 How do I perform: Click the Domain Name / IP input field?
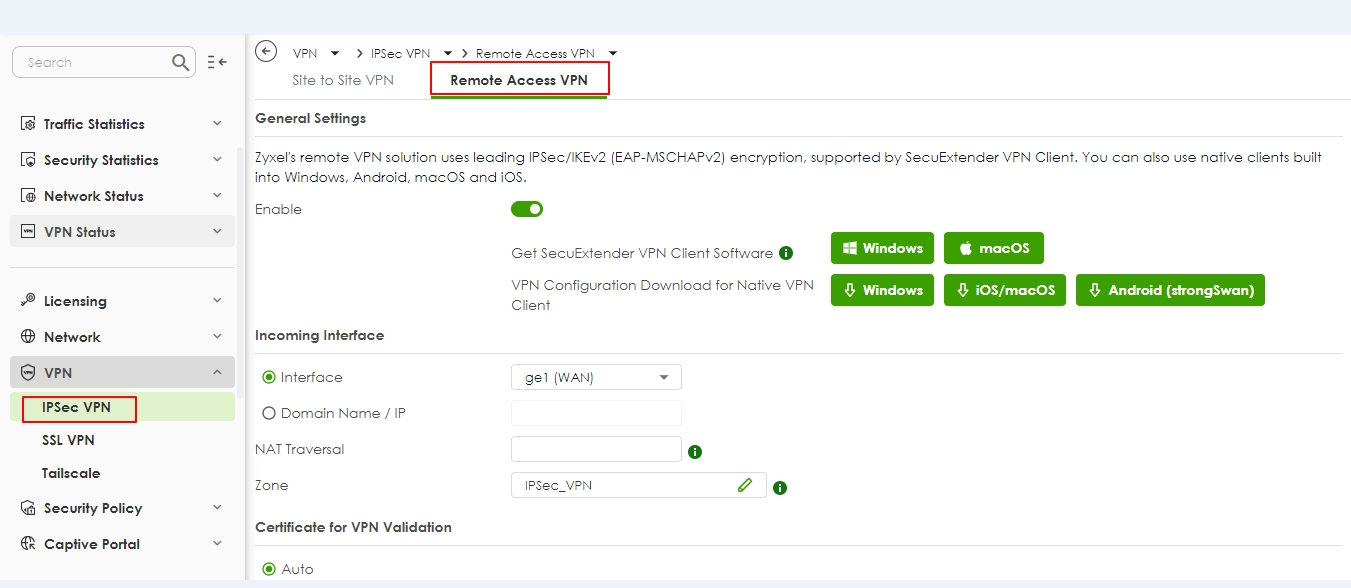(596, 413)
